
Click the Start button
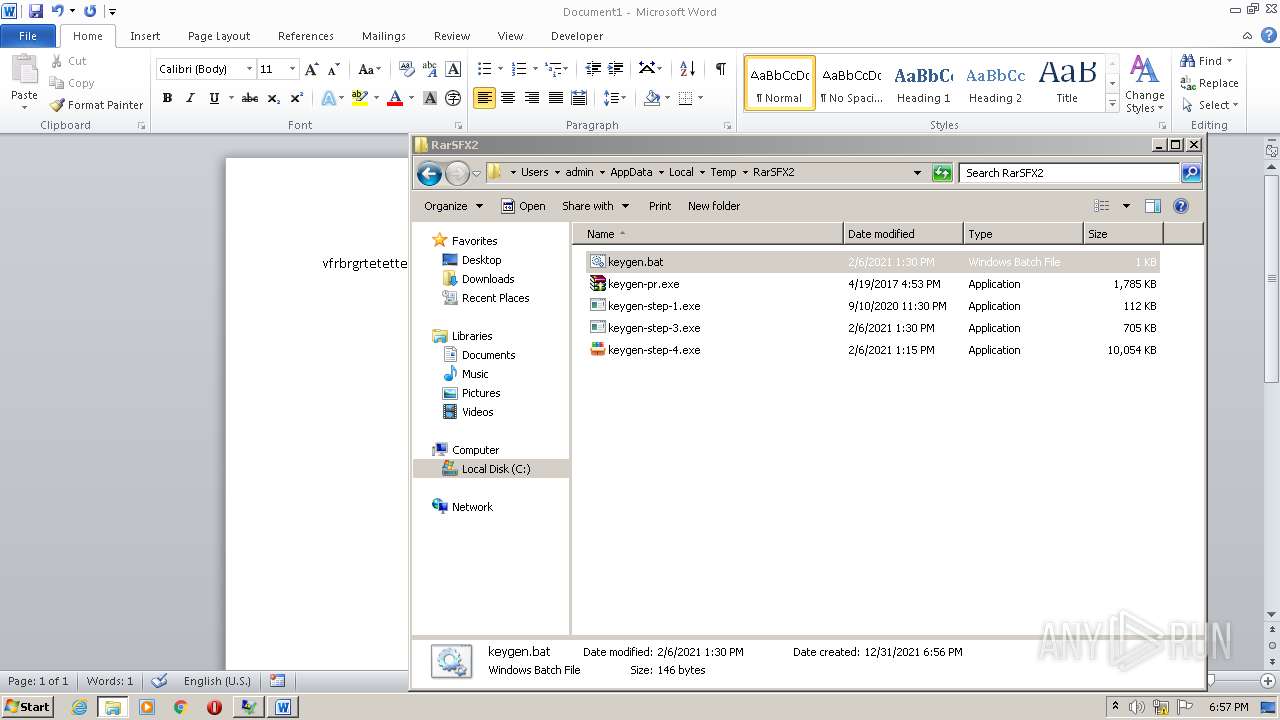pos(27,706)
